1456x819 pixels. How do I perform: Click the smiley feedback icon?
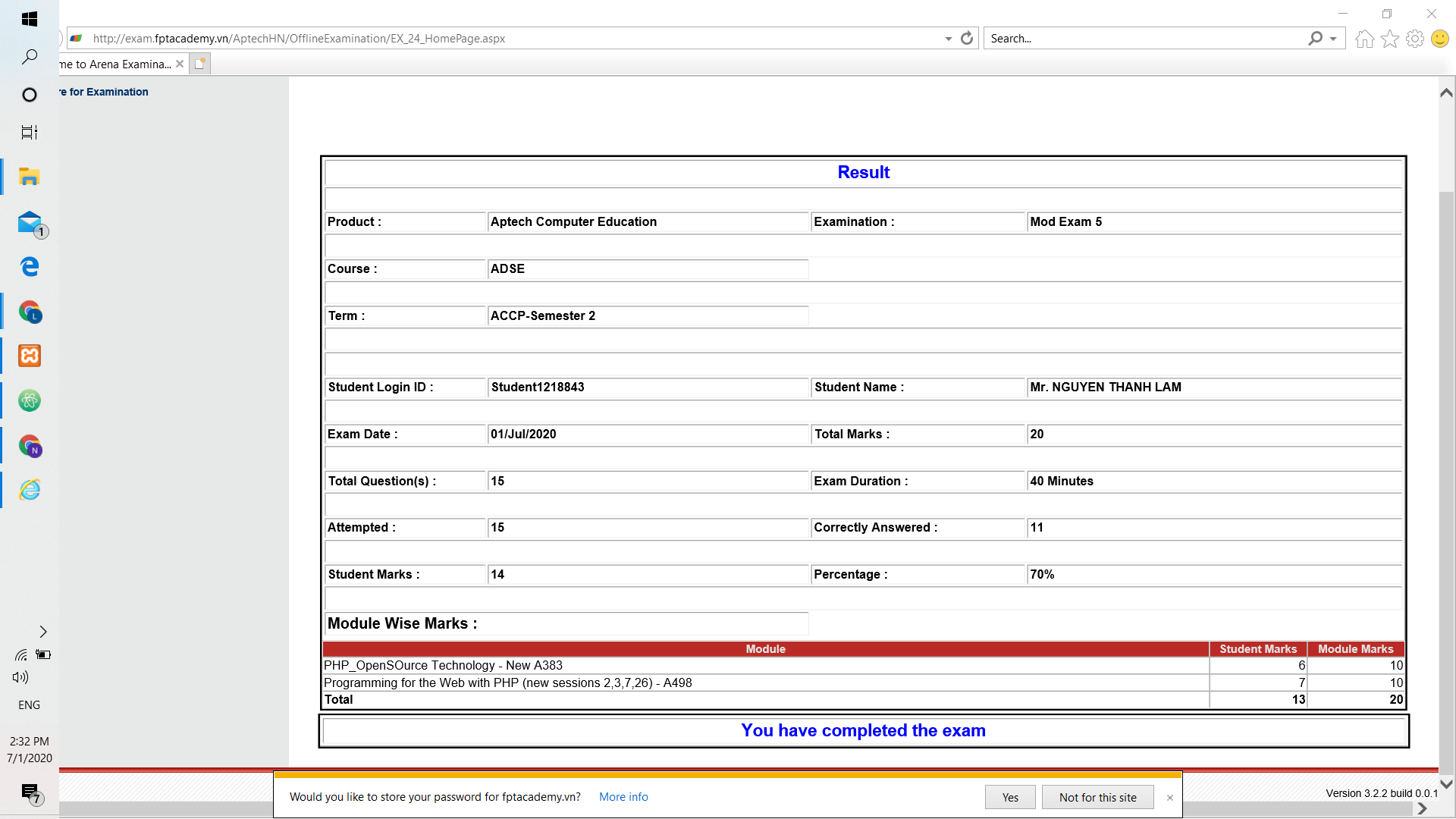click(x=1440, y=39)
